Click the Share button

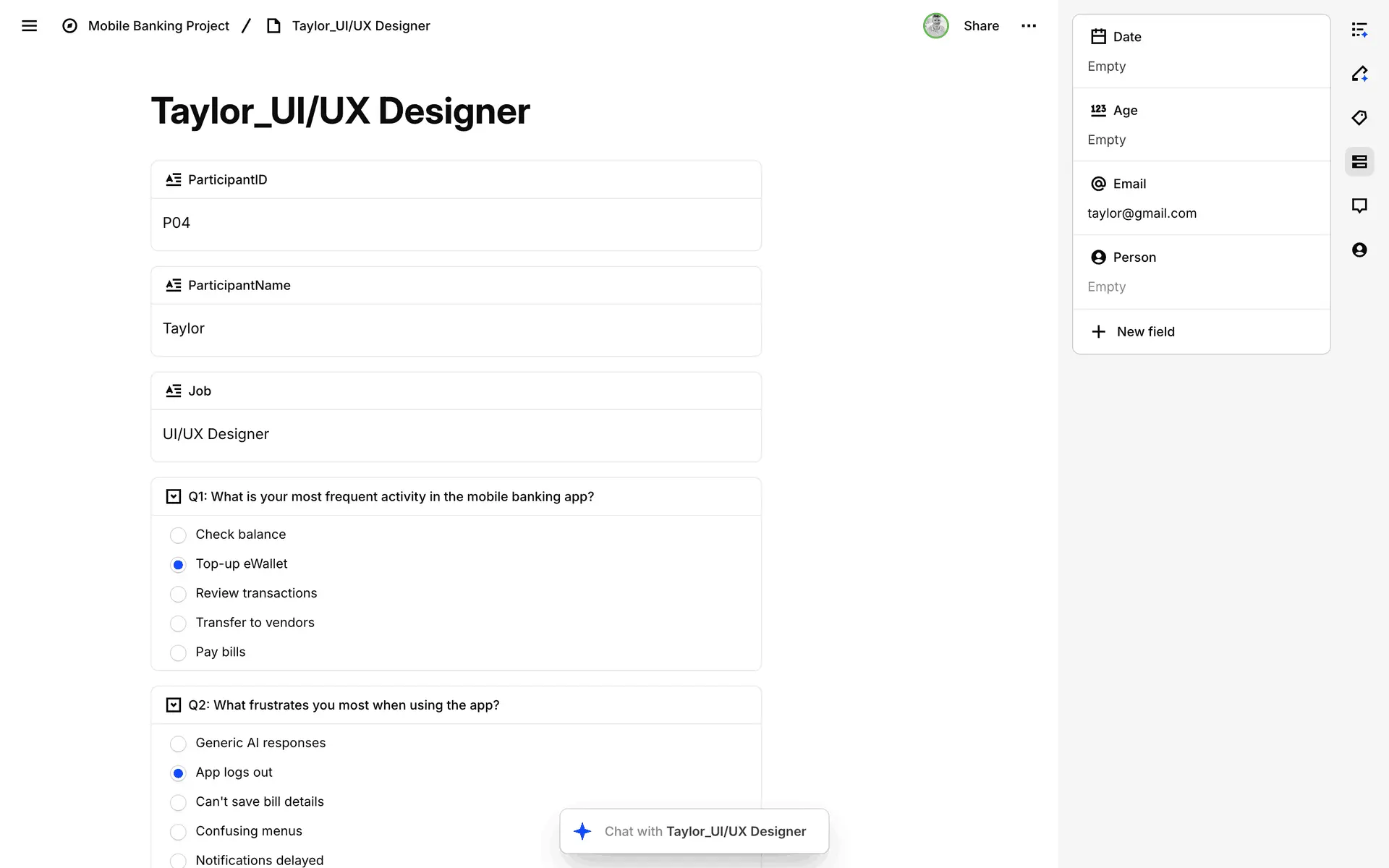[981, 26]
